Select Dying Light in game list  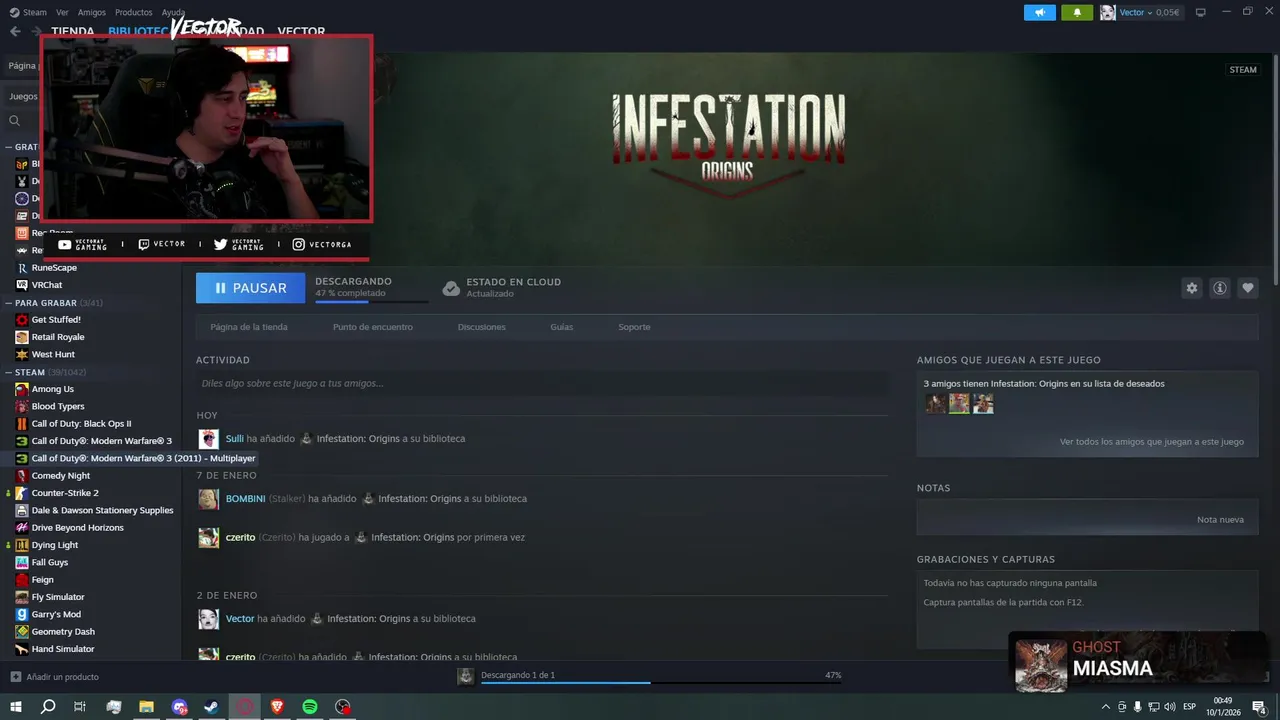click(x=54, y=545)
